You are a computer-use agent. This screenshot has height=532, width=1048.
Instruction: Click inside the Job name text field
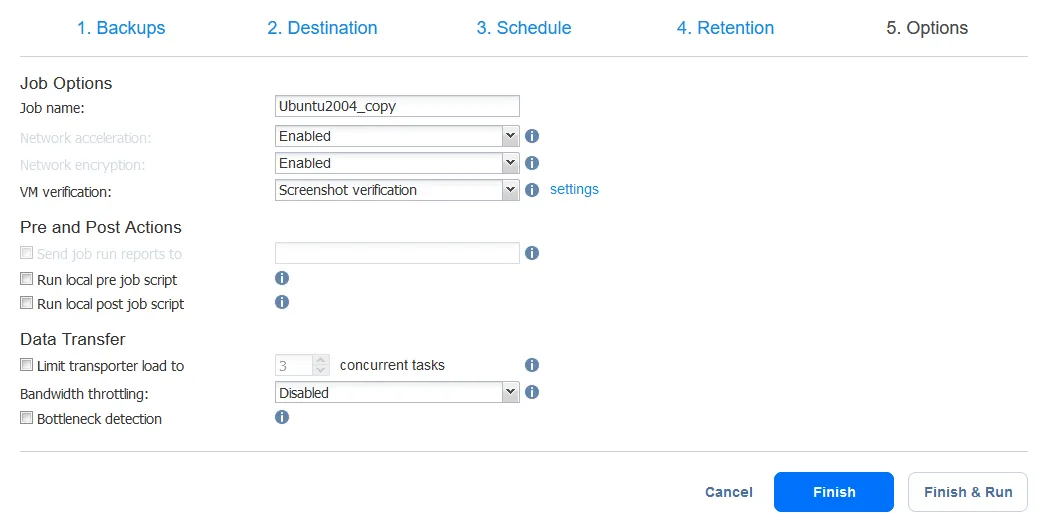click(397, 106)
